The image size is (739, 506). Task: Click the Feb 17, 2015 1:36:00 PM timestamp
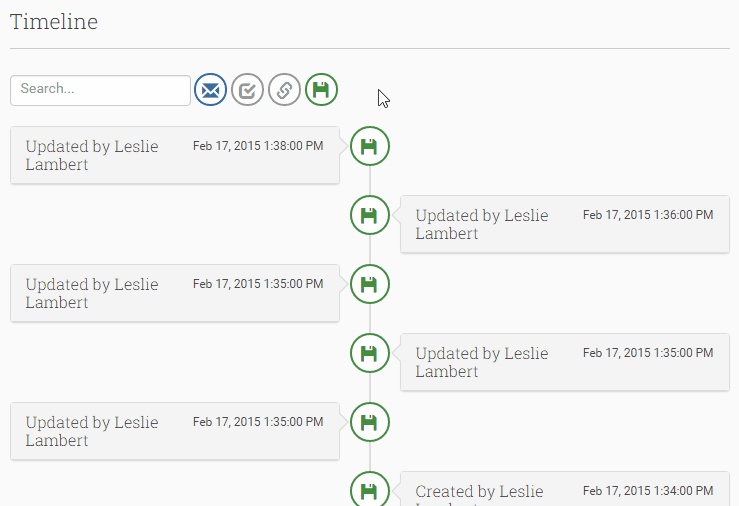click(x=648, y=215)
